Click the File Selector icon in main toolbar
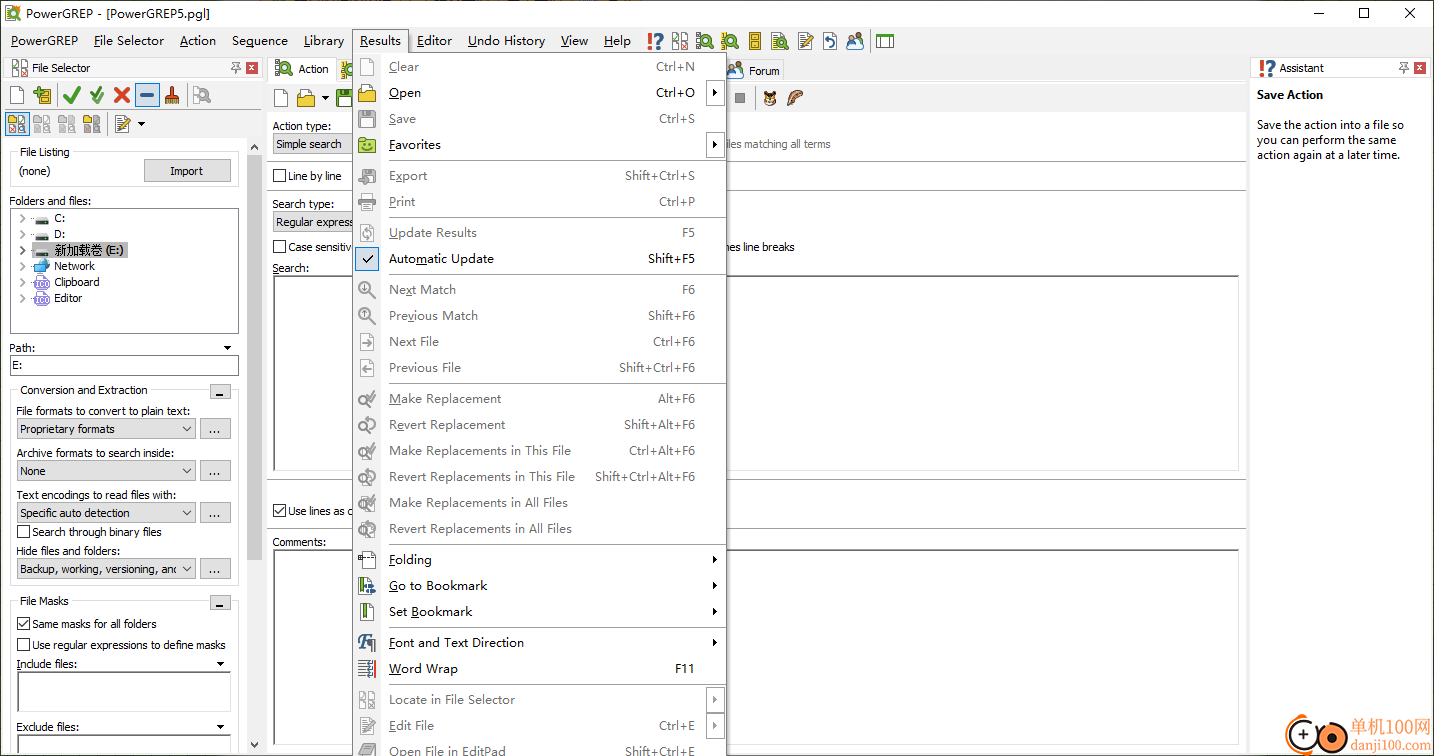 pyautogui.click(x=680, y=41)
